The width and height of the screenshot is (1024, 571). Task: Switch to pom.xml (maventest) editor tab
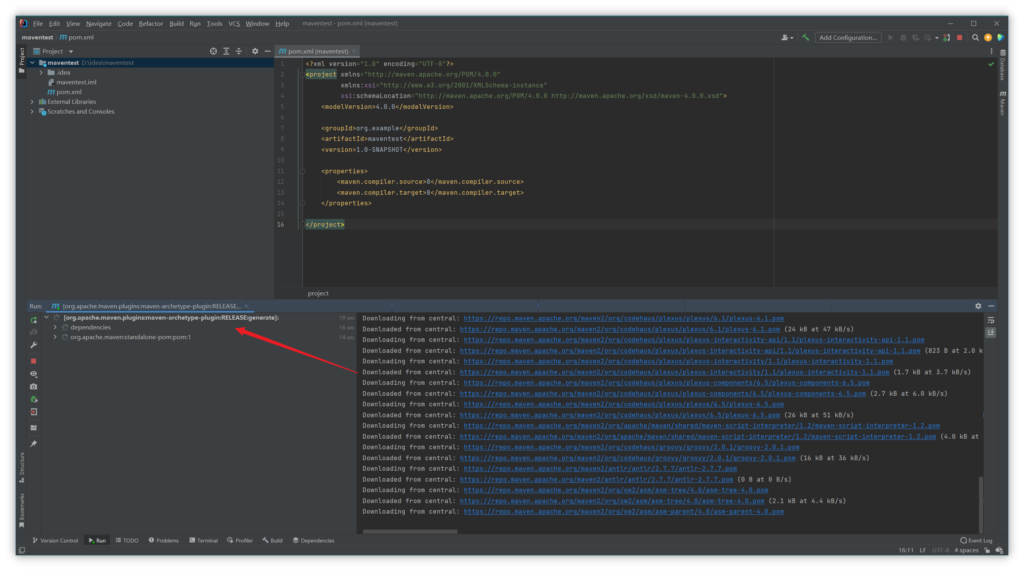[318, 51]
